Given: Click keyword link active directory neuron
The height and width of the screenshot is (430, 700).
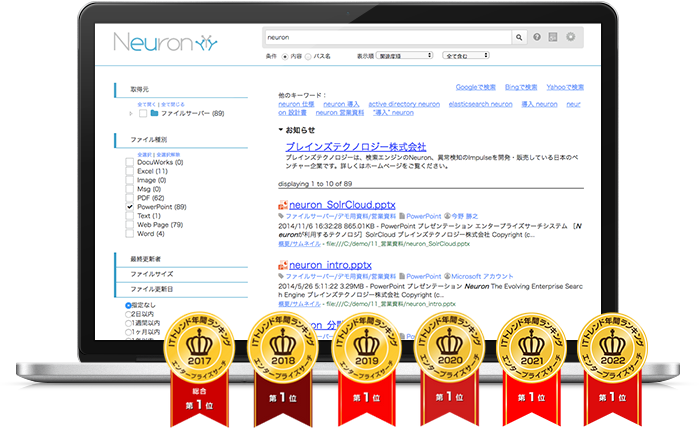Looking at the screenshot, I should pyautogui.click(x=404, y=104).
